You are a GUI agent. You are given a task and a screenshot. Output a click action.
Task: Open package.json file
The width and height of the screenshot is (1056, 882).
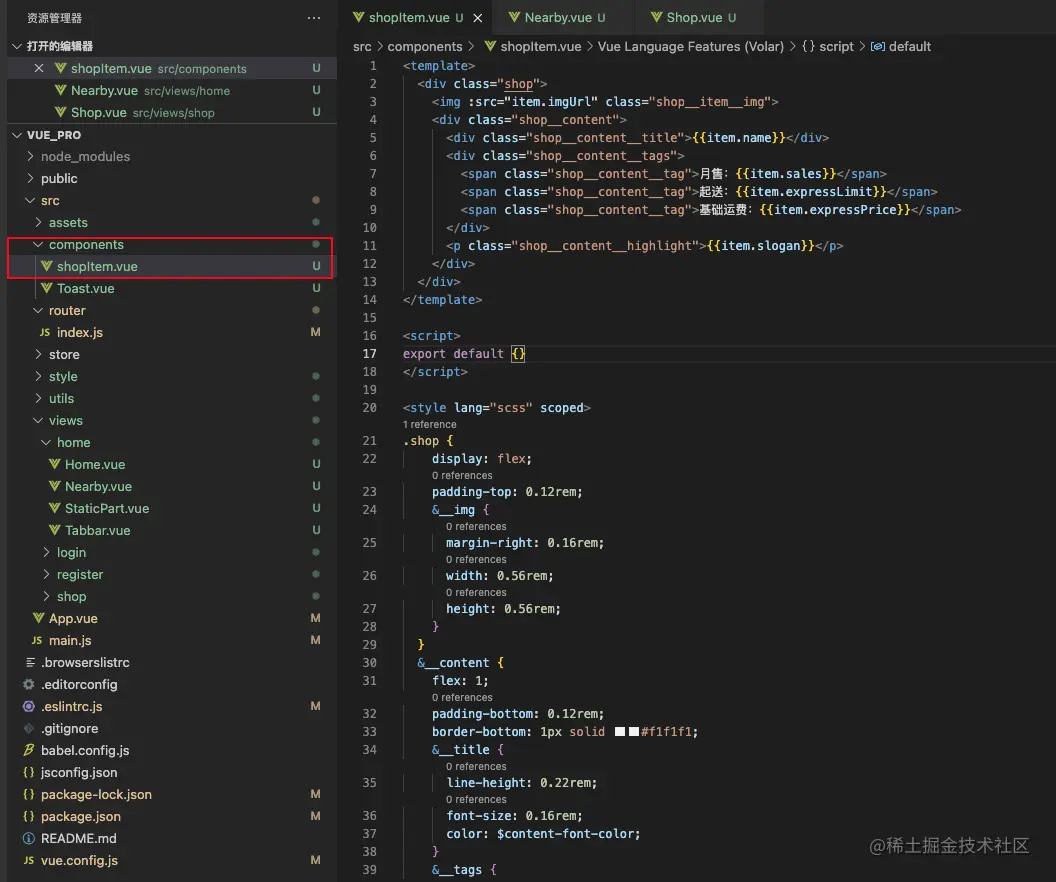point(172,816)
